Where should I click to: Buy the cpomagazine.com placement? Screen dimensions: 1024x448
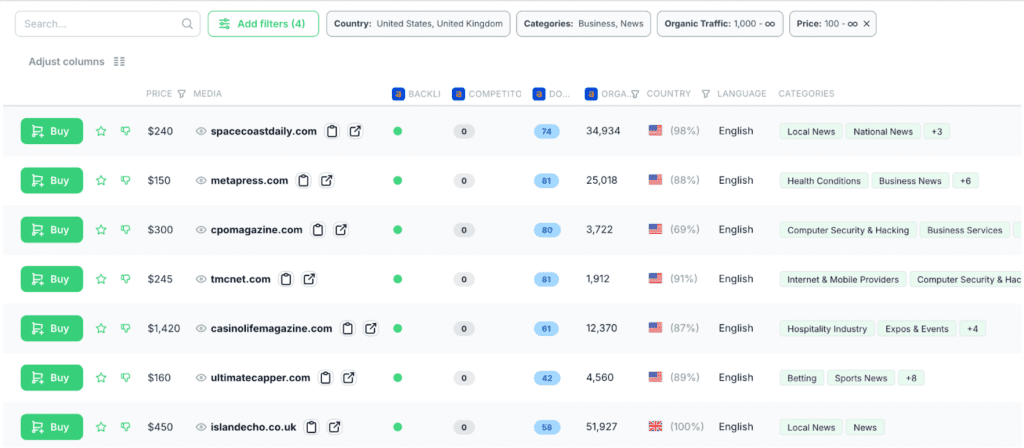52,230
